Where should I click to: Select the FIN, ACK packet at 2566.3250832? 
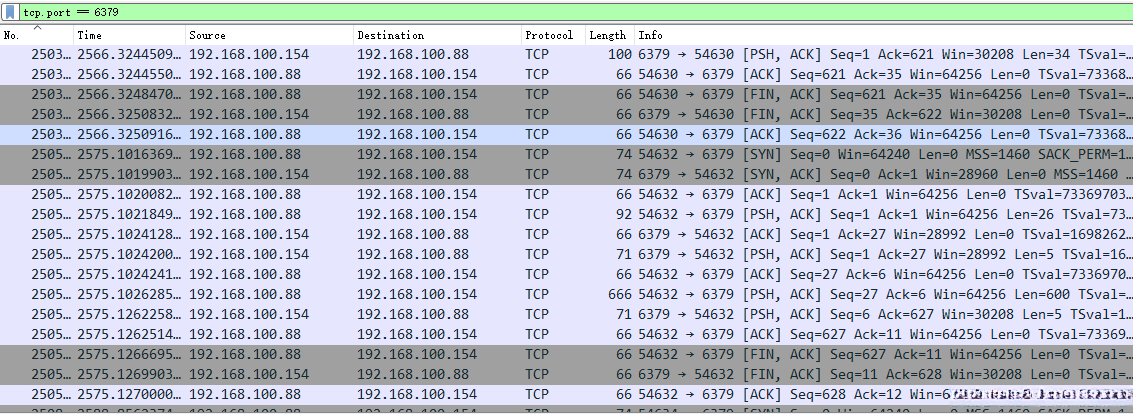pos(566,114)
